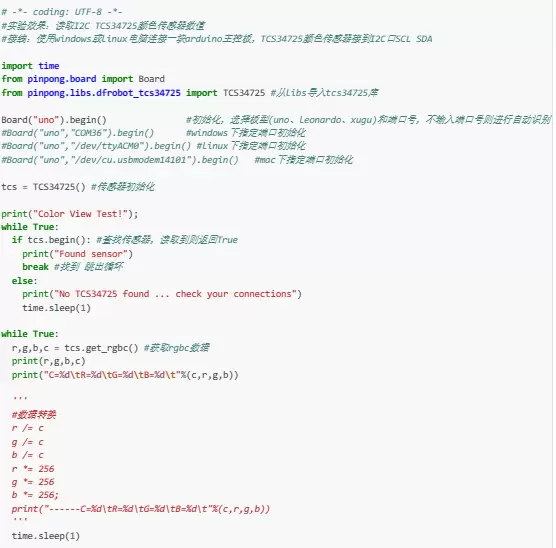Click the 'else:' keyword

tap(24, 281)
